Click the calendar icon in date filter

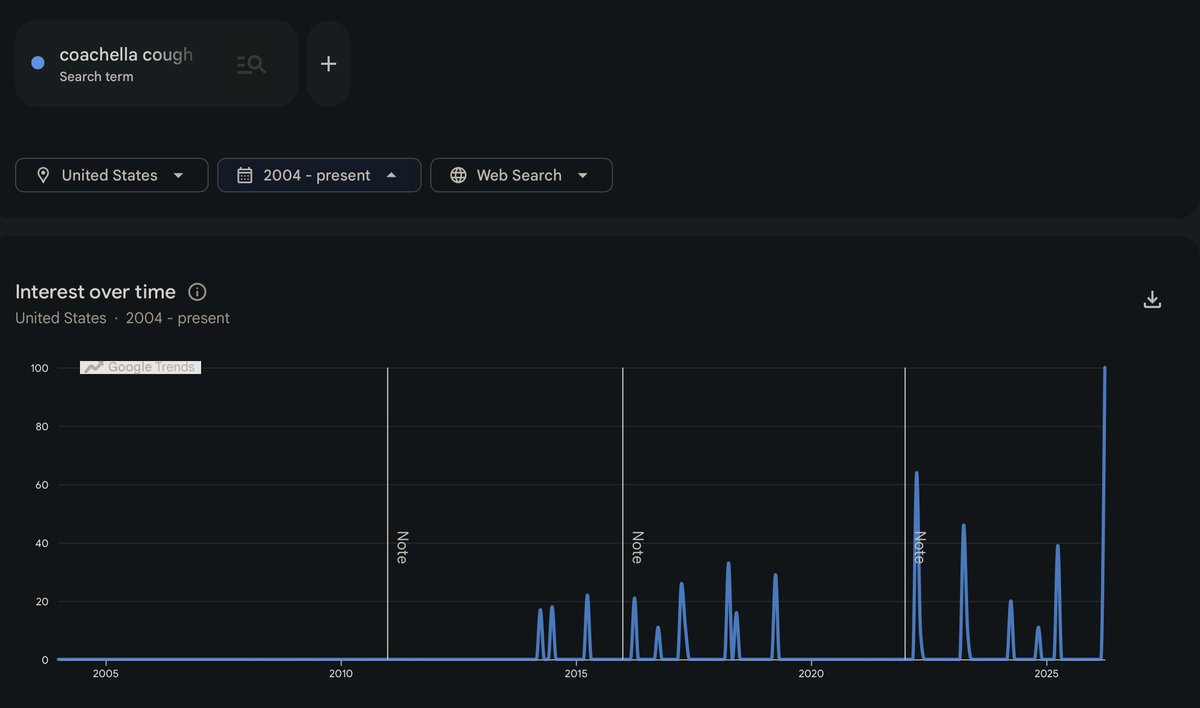point(245,175)
